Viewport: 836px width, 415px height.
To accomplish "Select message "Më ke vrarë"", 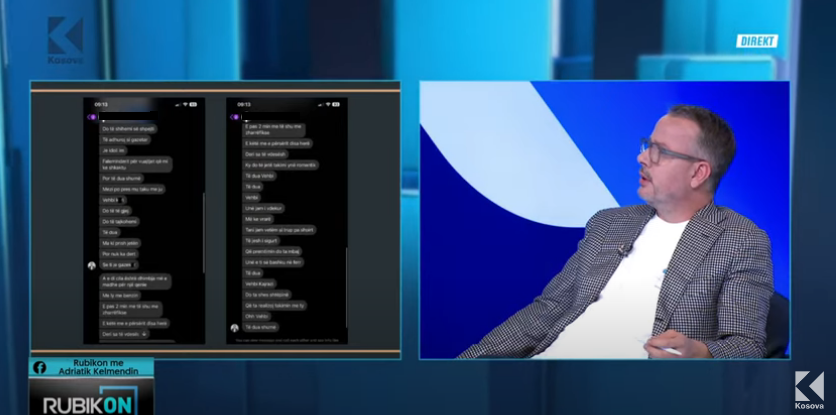I will point(259,219).
